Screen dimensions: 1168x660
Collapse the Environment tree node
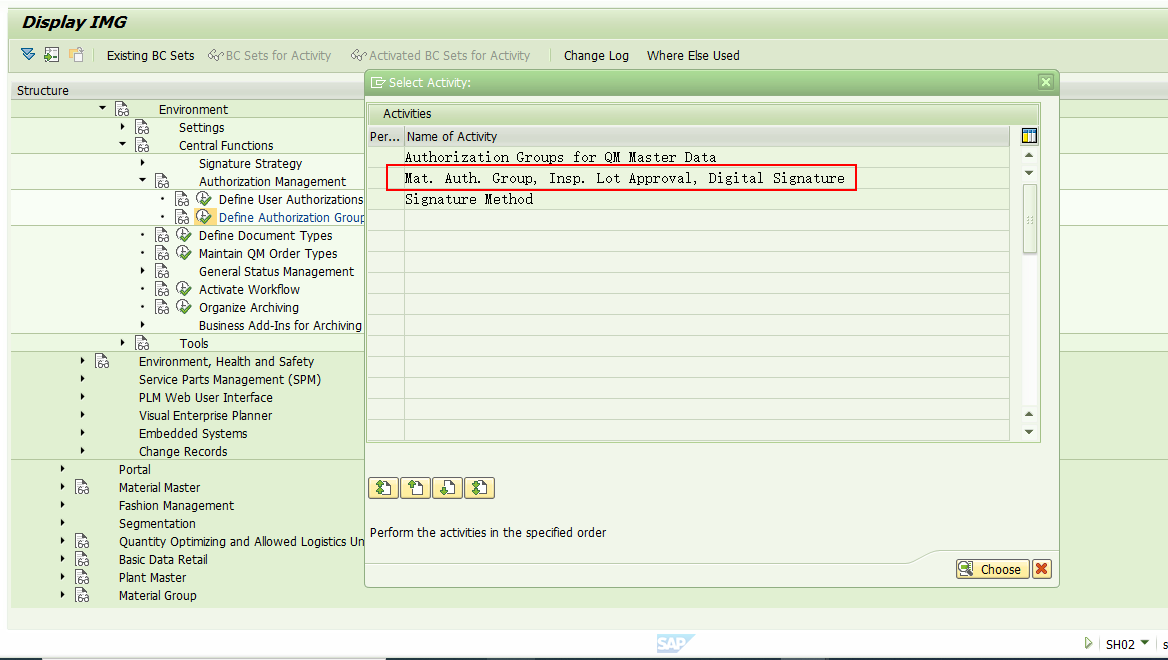pos(101,108)
